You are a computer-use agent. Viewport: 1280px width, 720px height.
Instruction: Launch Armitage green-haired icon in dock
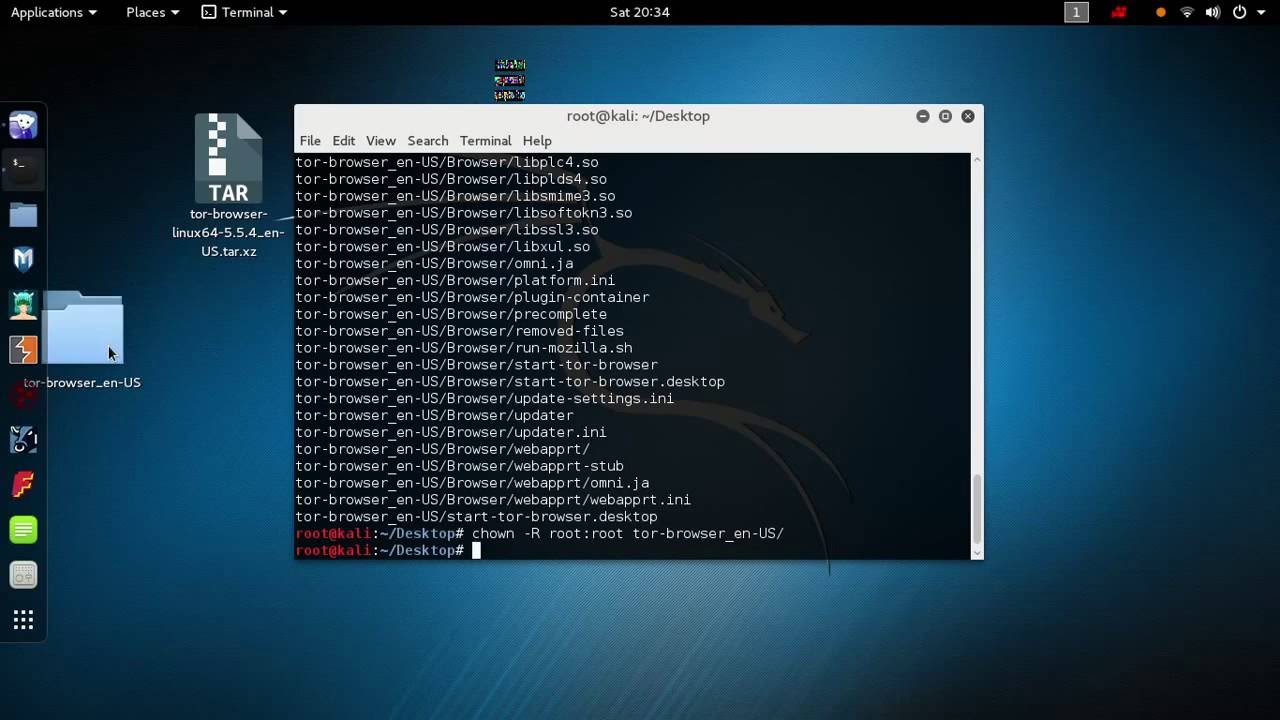click(x=23, y=304)
